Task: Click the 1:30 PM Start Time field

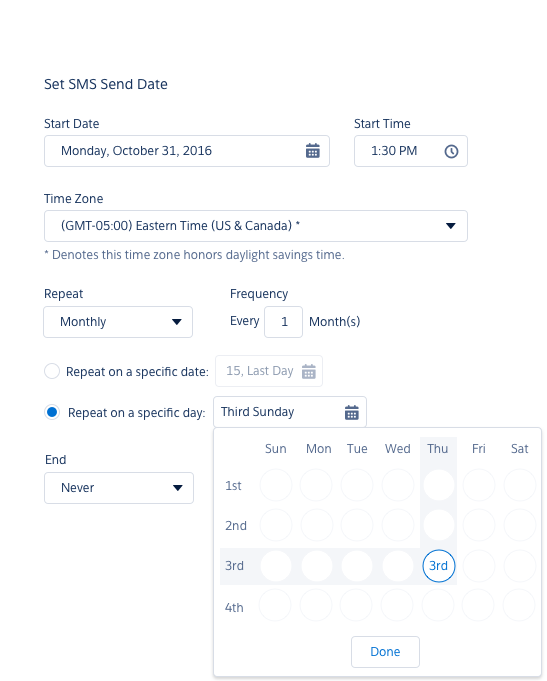Action: point(411,151)
